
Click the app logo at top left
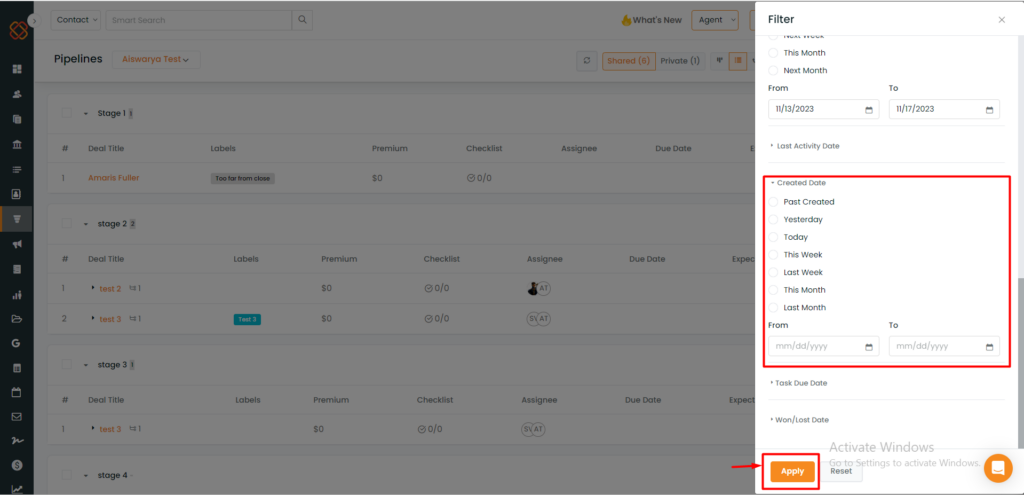[19, 30]
